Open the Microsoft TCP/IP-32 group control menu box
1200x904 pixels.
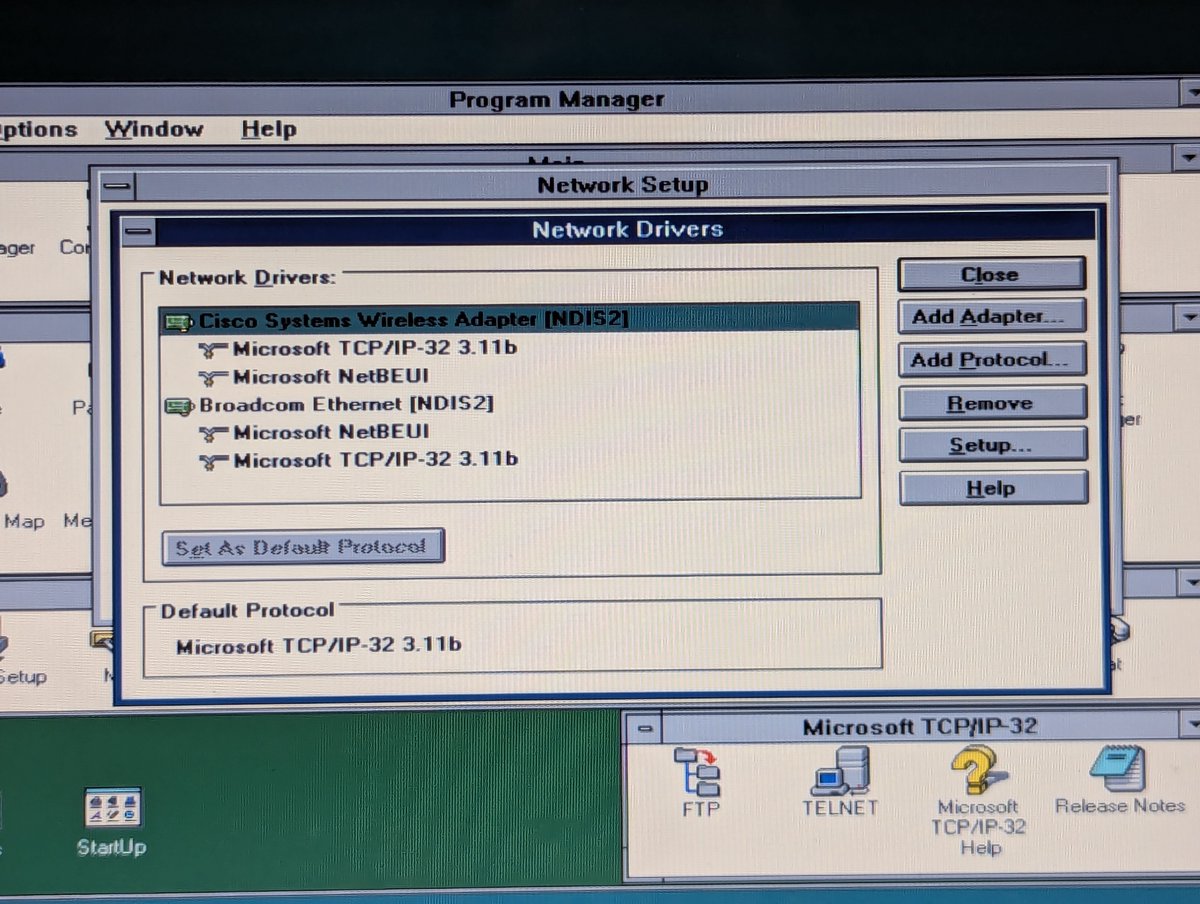pos(645,728)
